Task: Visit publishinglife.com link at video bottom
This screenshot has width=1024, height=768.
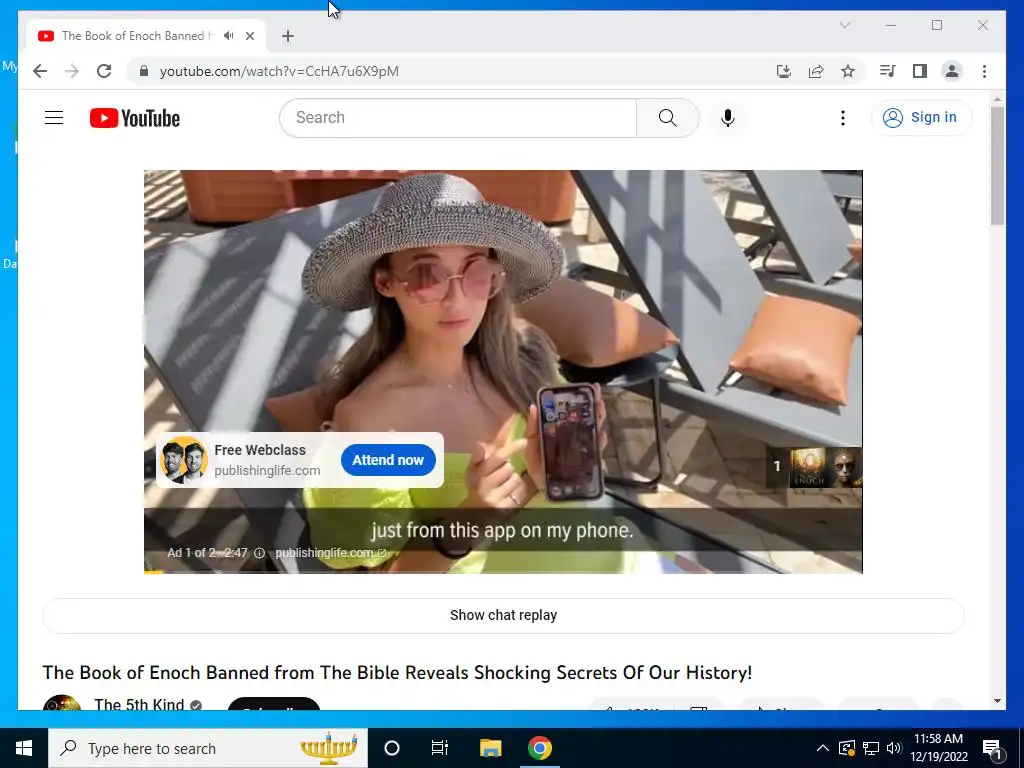Action: 330,553
